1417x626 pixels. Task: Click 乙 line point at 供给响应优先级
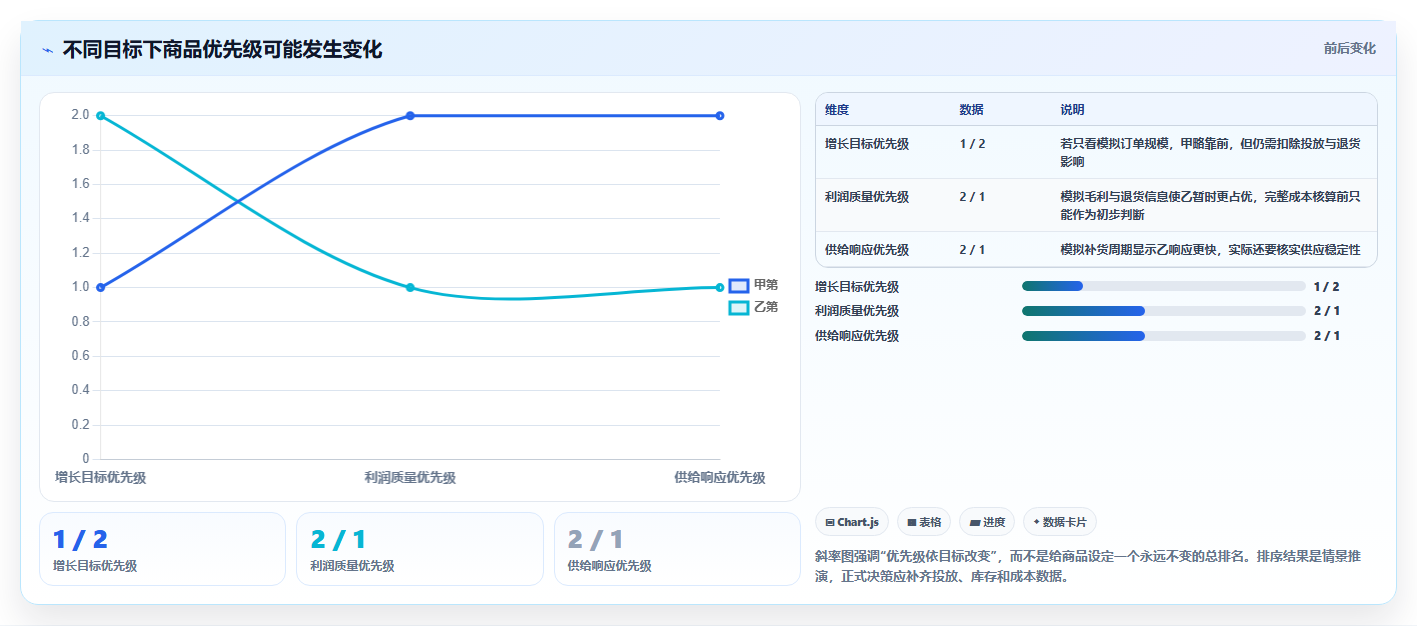pos(720,288)
